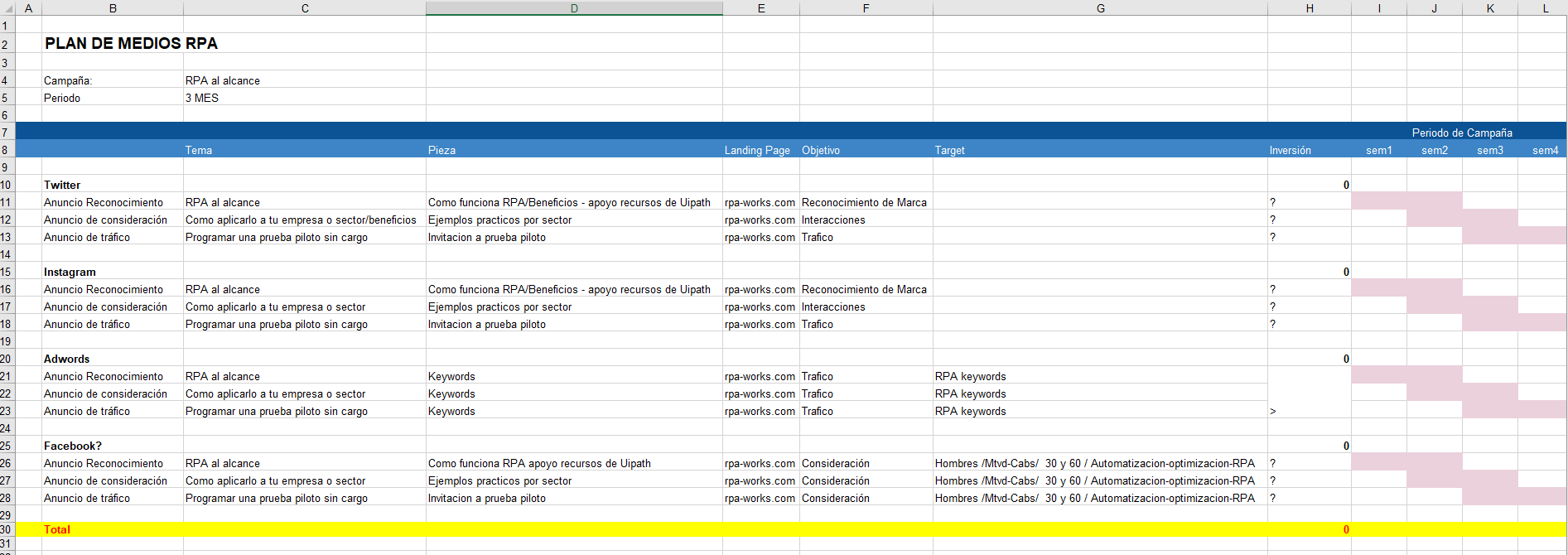1568x555 pixels.
Task: Select the sem2 header cell
Action: click(x=1435, y=150)
